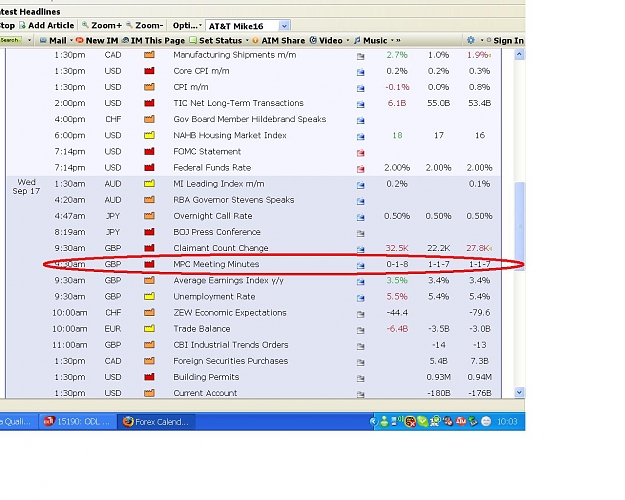The image size is (625, 500).
Task: Open detail icon for NAHB Housing Market Index
Action: 360,137
